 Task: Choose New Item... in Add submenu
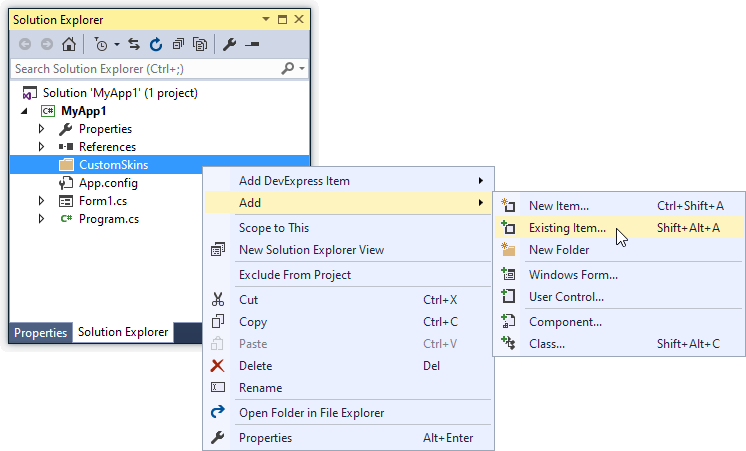[x=619, y=206]
